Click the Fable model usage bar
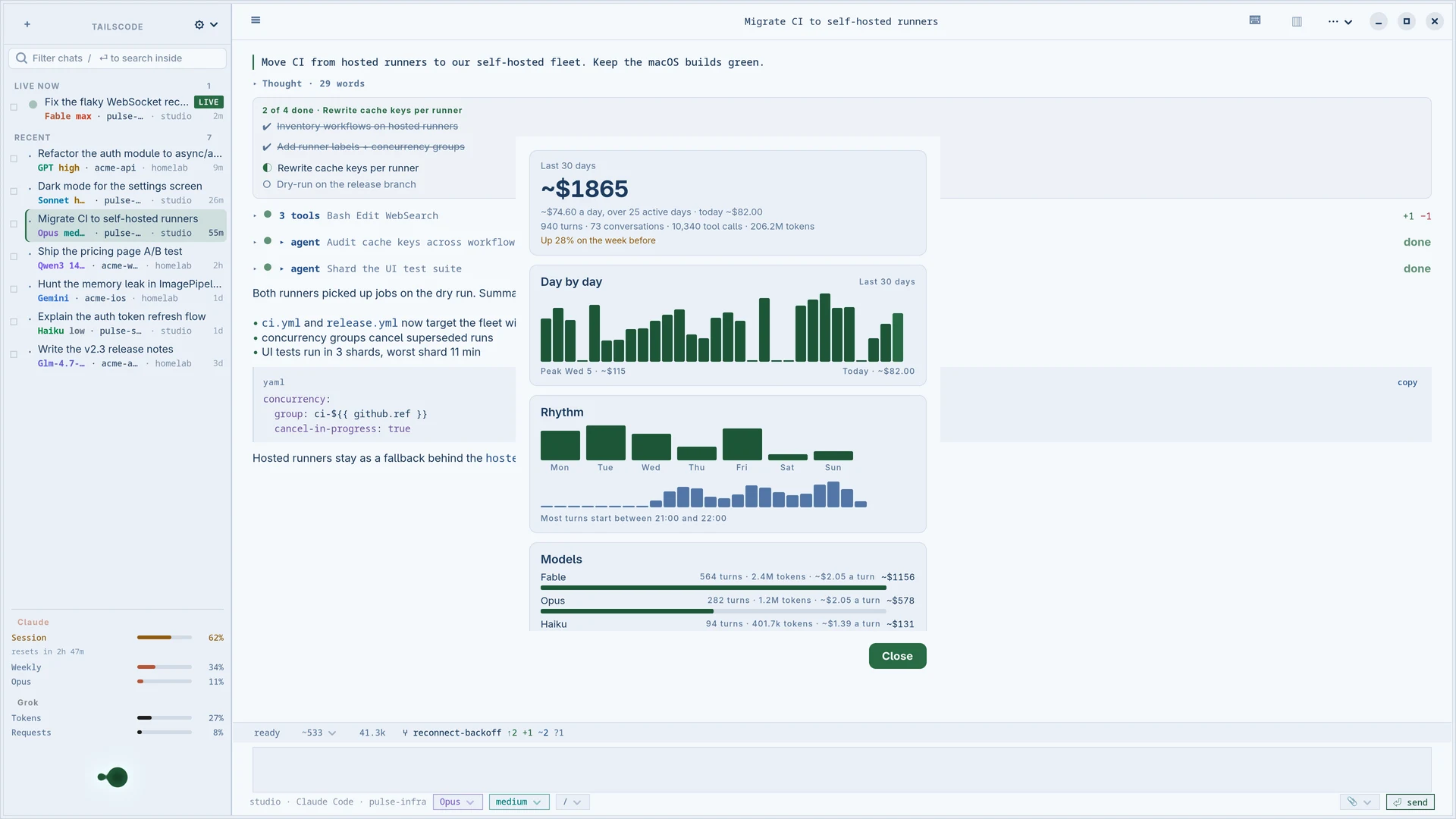Viewport: 1456px width, 819px height. (x=713, y=588)
